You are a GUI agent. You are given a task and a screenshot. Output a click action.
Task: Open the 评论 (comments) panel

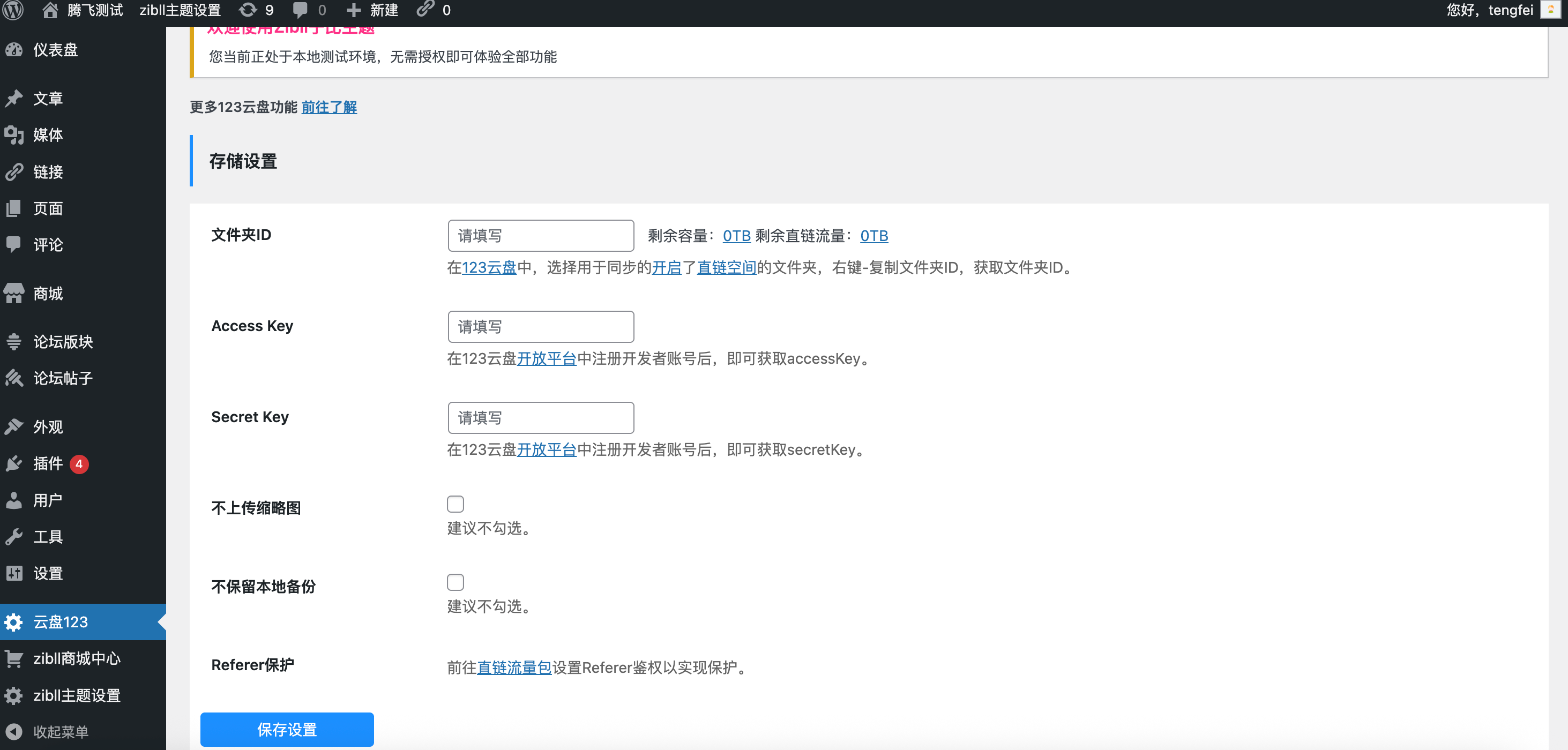click(x=48, y=244)
